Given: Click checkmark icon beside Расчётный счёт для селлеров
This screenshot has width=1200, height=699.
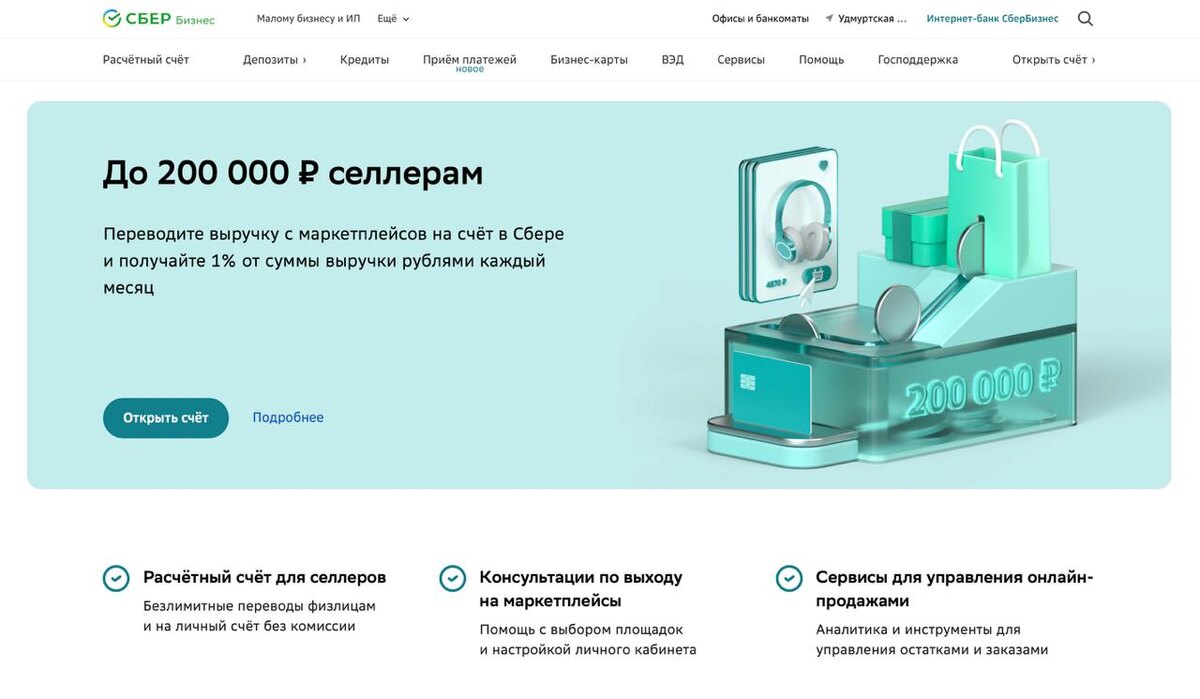Looking at the screenshot, I should point(116,578).
